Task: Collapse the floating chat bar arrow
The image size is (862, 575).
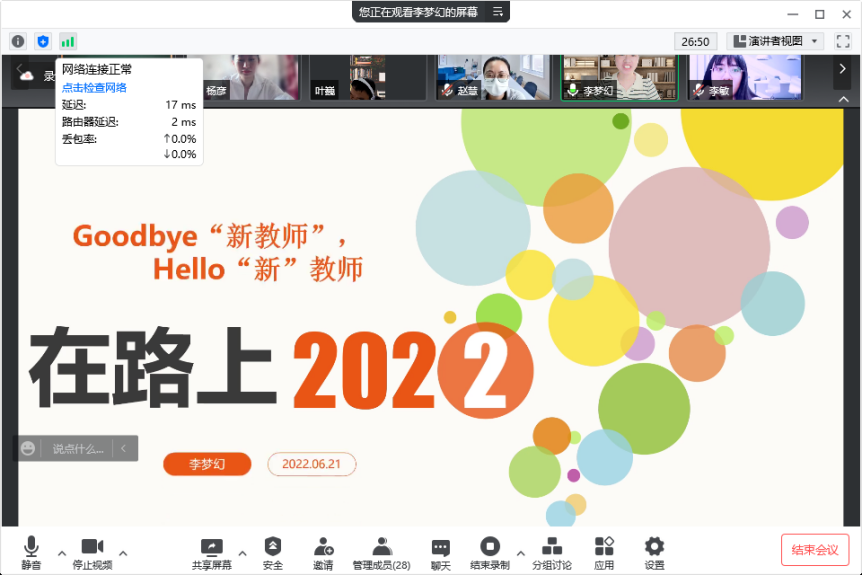Action: (124, 449)
